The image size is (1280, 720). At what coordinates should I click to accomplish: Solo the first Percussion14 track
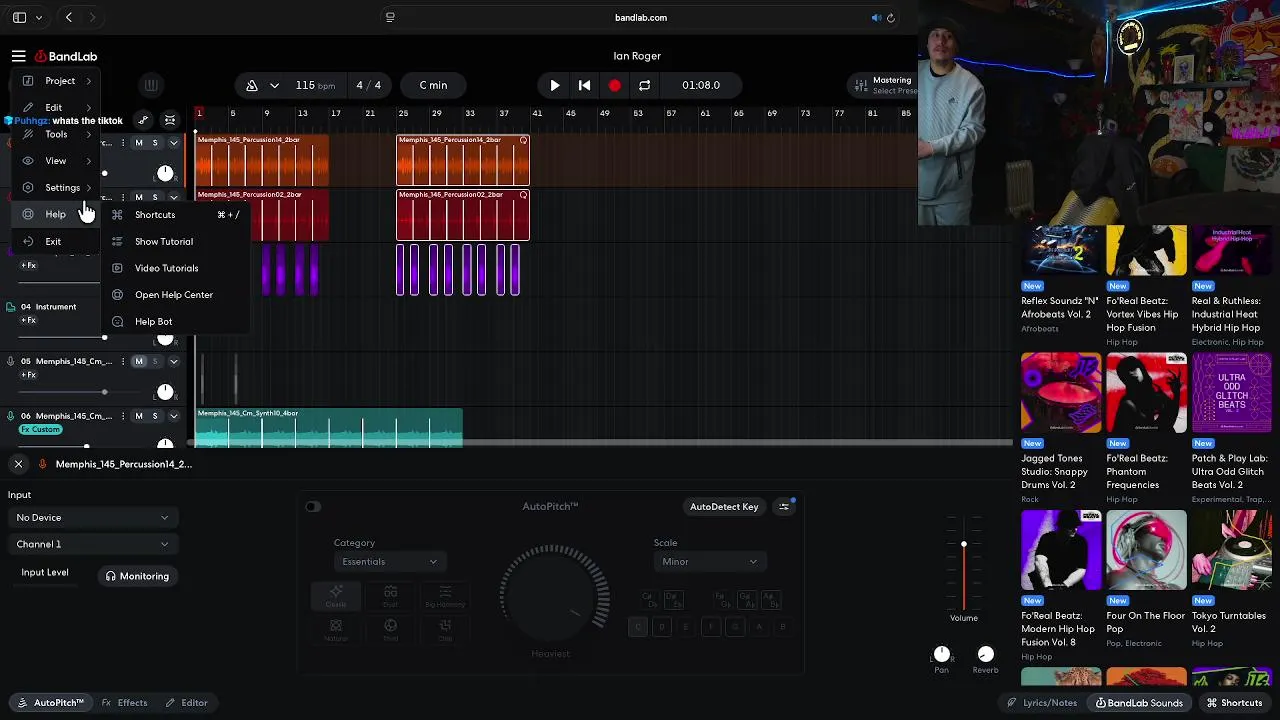click(154, 143)
